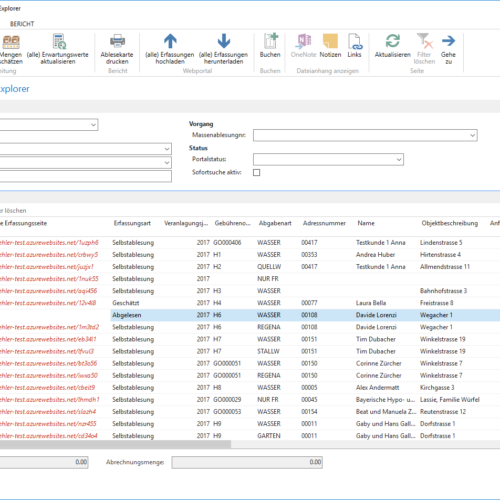The image size is (500, 500).
Task: Click the empty text field under left dropdowns
Action: click(86, 176)
